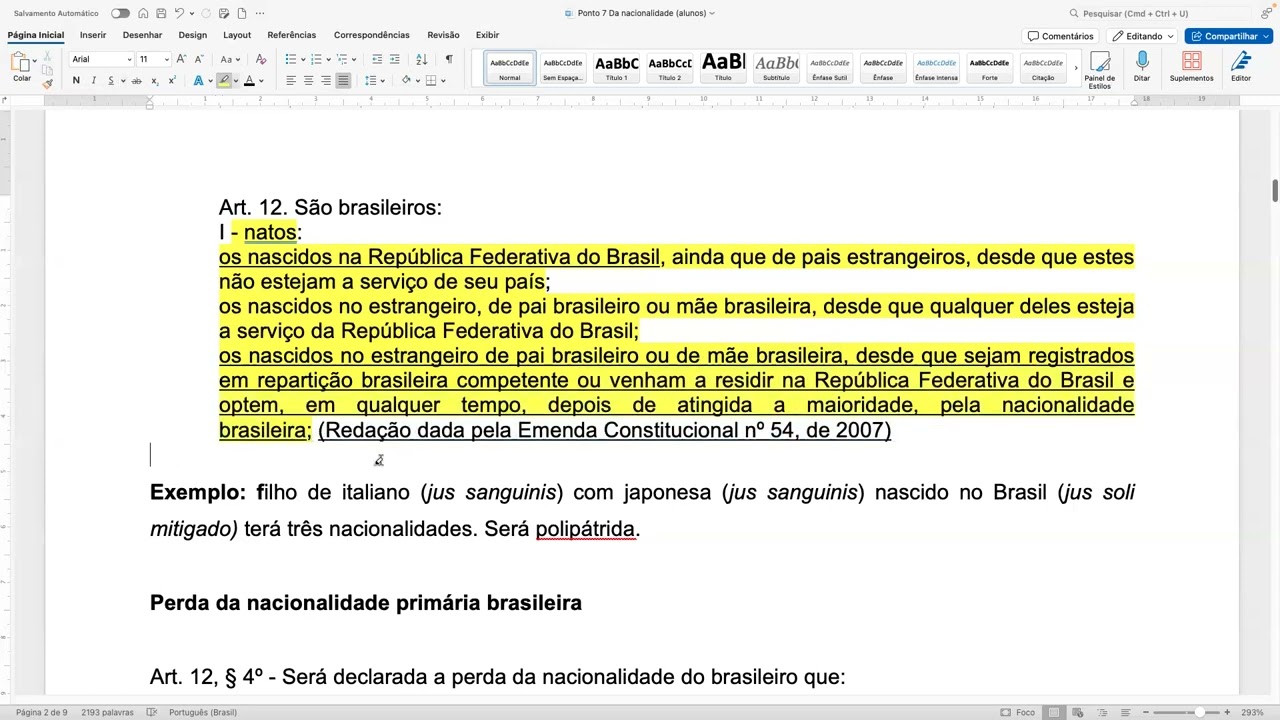The height and width of the screenshot is (720, 1280).
Task: Align text left
Action: (291, 80)
